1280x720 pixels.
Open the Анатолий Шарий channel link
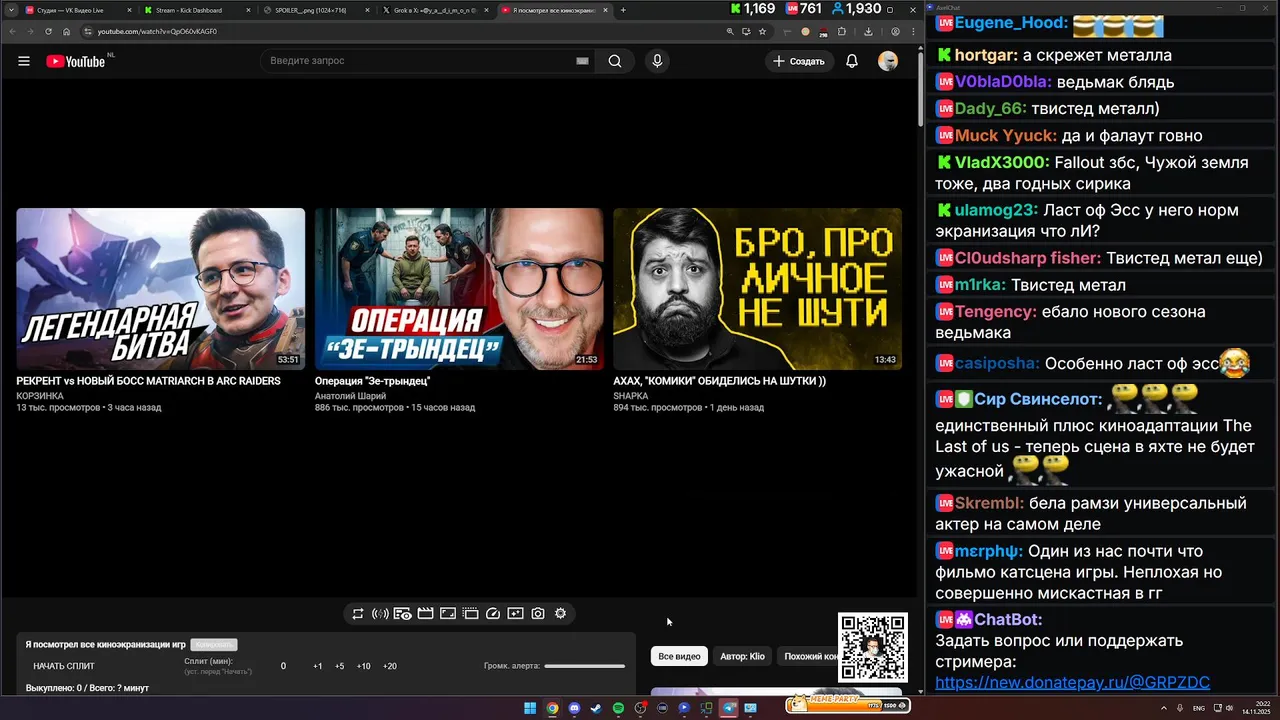point(350,396)
